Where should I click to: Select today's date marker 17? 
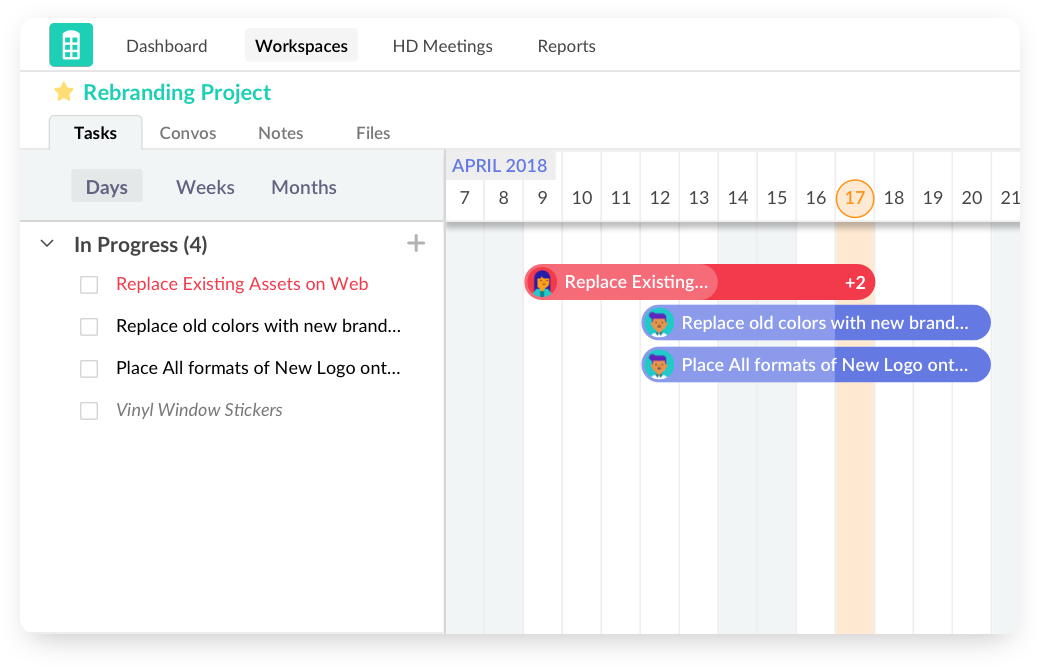(x=854, y=198)
